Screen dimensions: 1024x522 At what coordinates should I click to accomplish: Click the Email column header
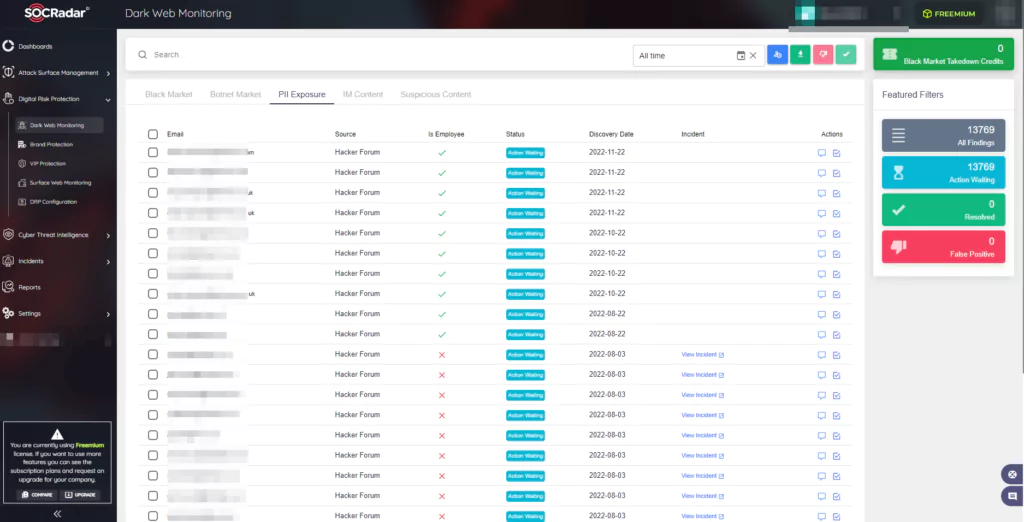175,134
